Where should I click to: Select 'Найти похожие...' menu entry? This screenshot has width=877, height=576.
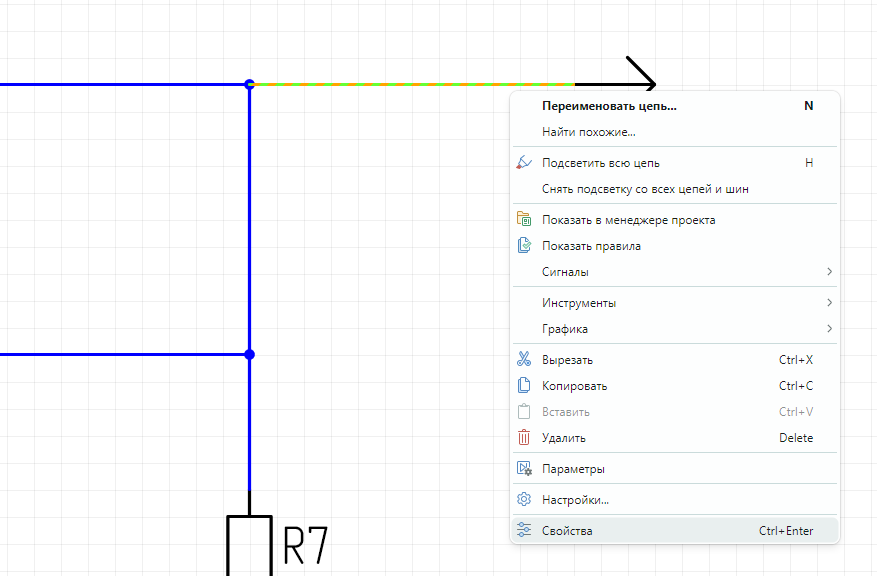(675, 132)
